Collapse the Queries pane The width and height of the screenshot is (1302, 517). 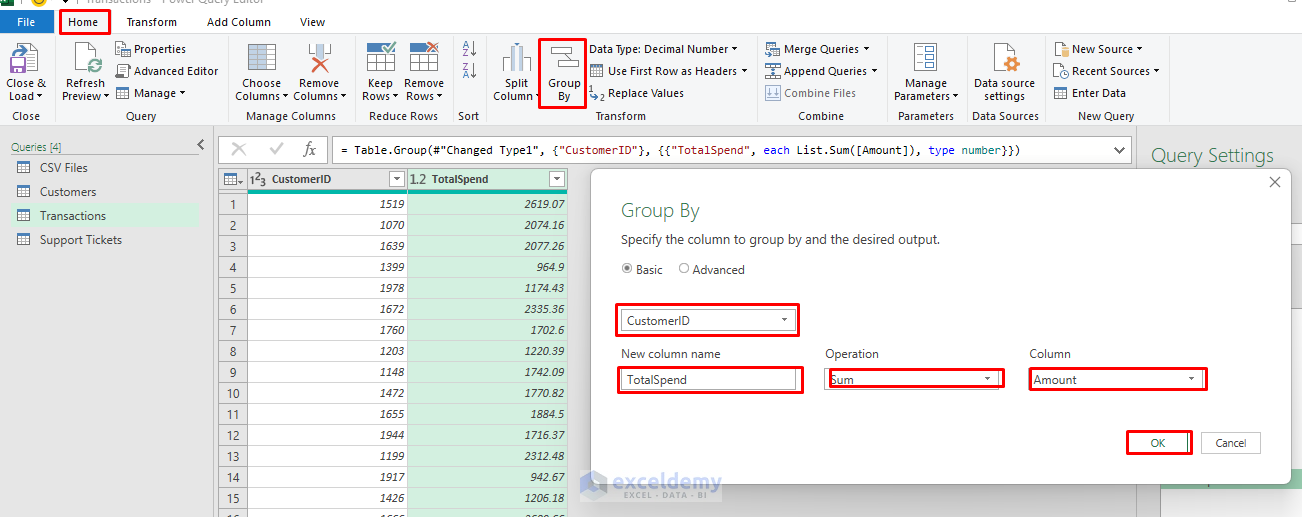200,146
